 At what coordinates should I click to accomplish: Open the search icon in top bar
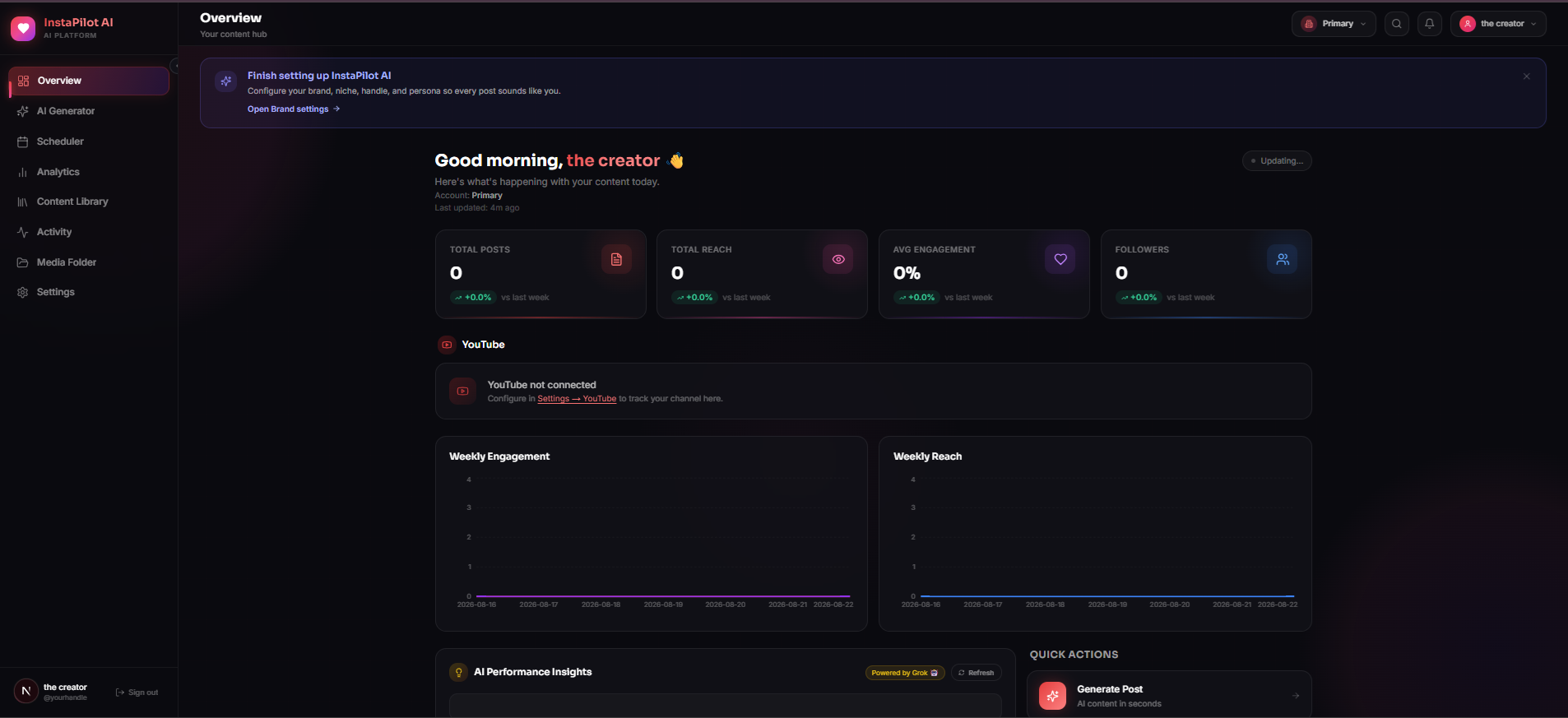click(1396, 24)
